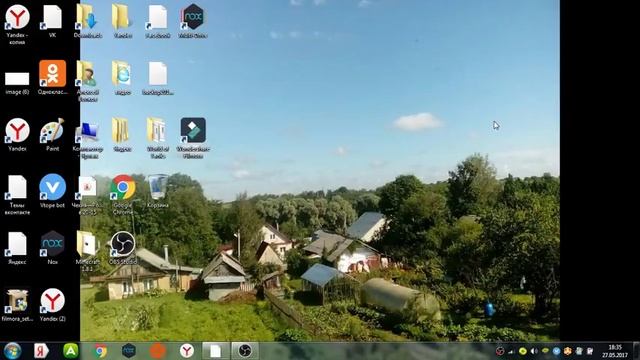640x360 pixels.
Task: Open Chrome from the taskbar
Action: pyautogui.click(x=100, y=351)
